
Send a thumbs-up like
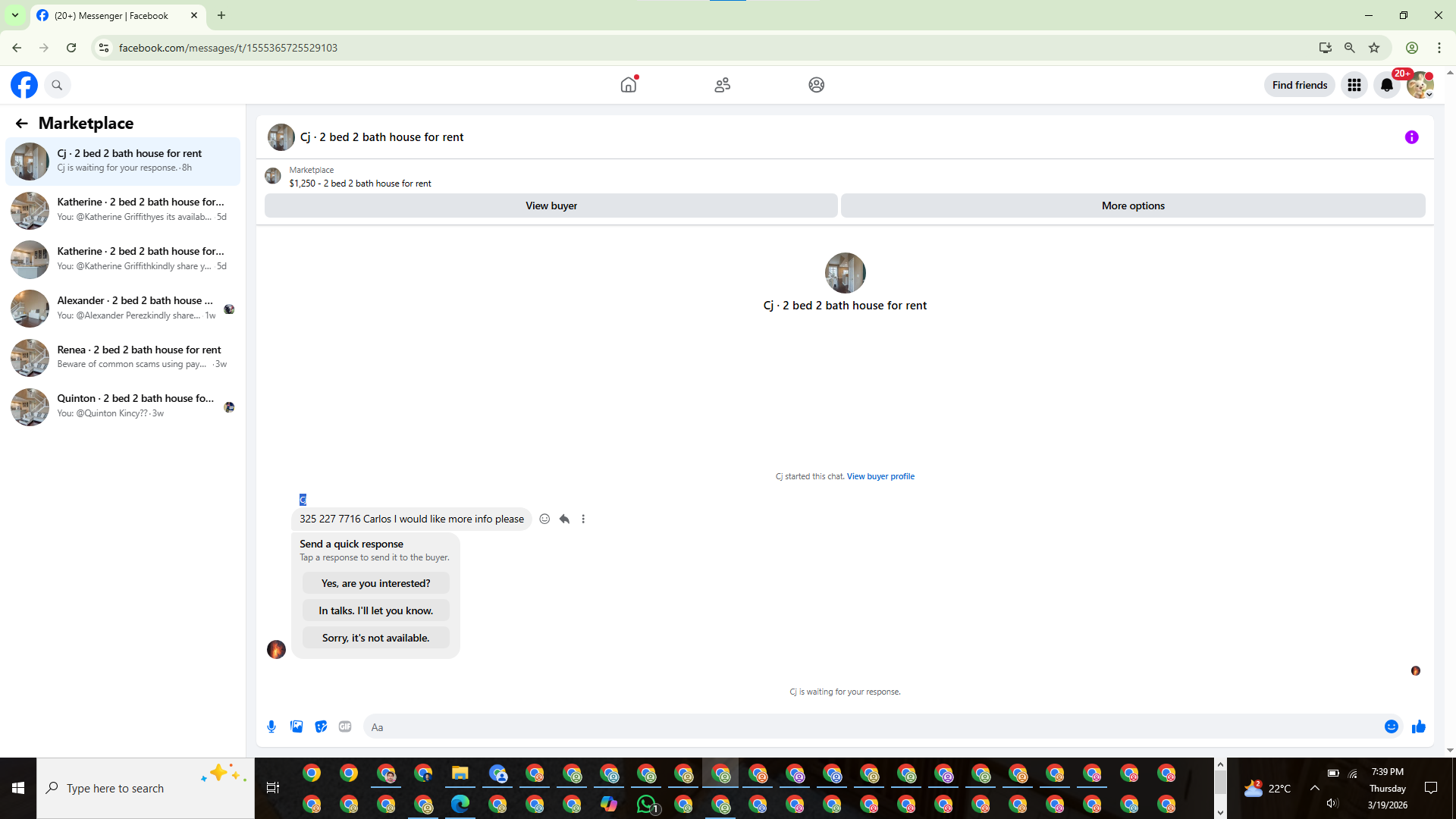point(1418,726)
